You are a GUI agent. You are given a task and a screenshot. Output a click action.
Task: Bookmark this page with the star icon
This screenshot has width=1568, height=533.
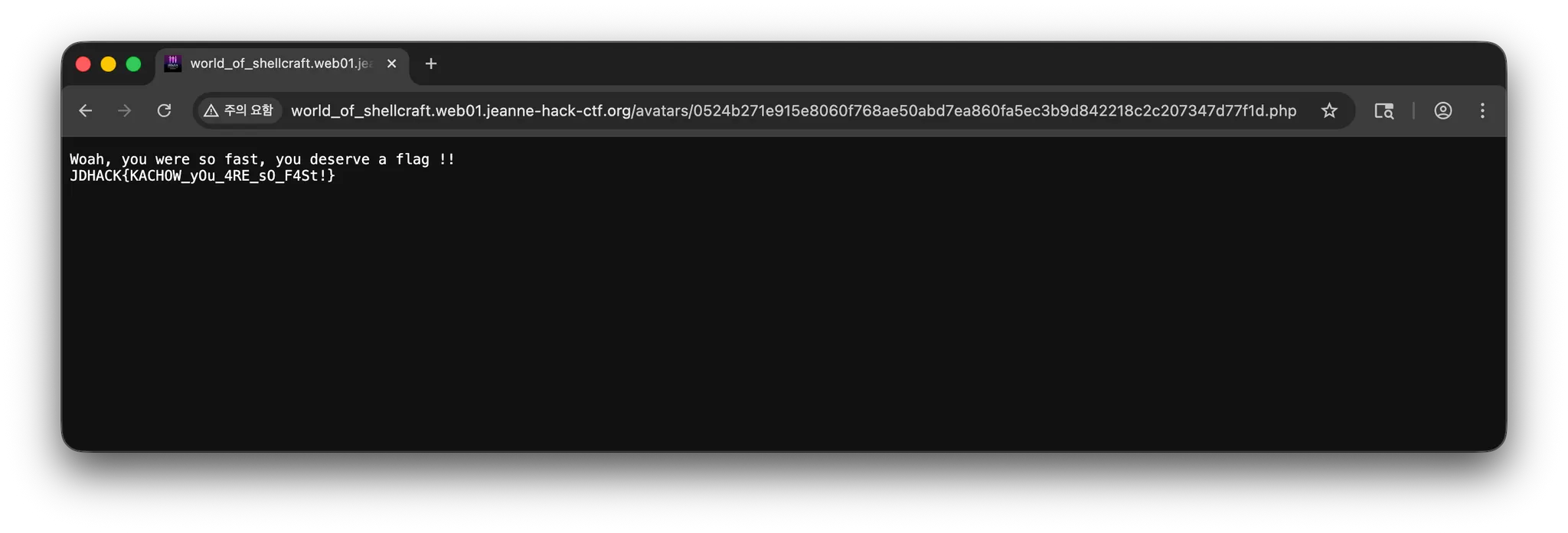(1329, 111)
